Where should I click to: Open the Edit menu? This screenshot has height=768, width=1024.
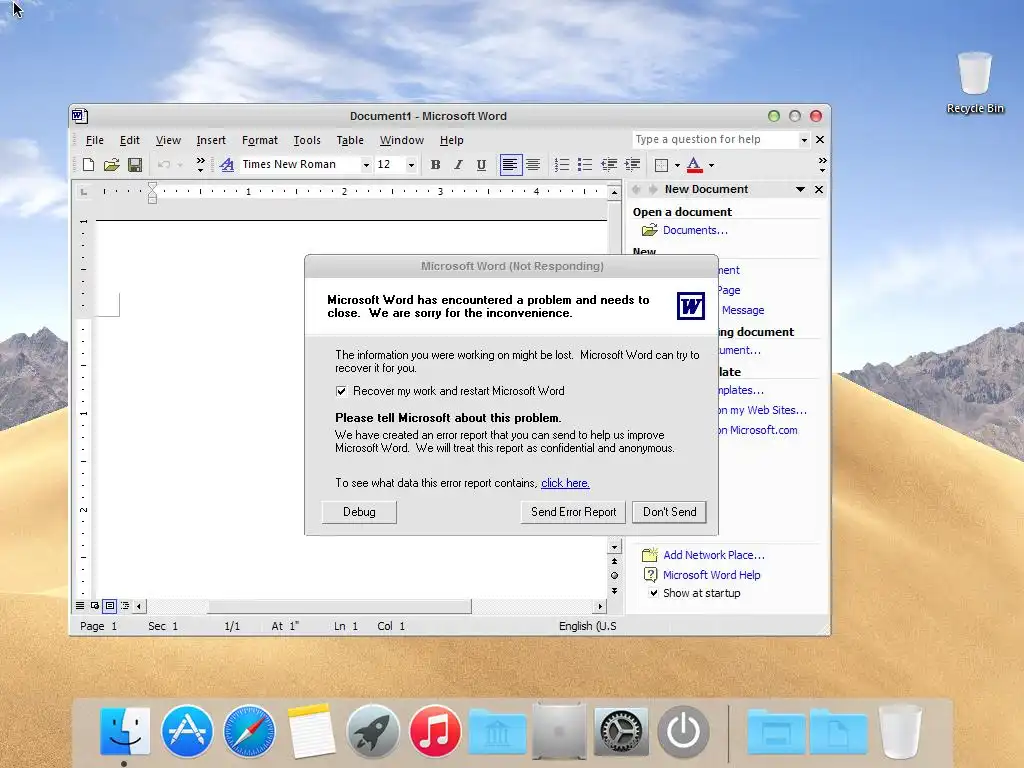[x=129, y=140]
